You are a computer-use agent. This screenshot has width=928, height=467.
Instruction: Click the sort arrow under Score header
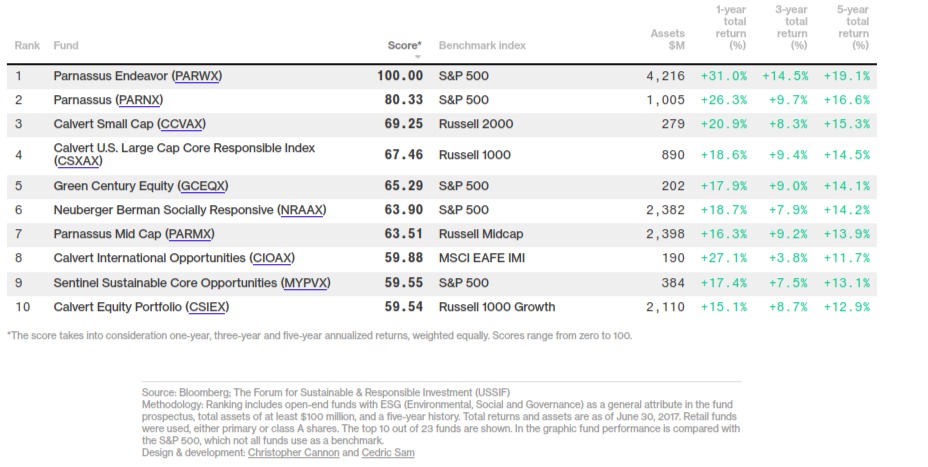tap(417, 57)
